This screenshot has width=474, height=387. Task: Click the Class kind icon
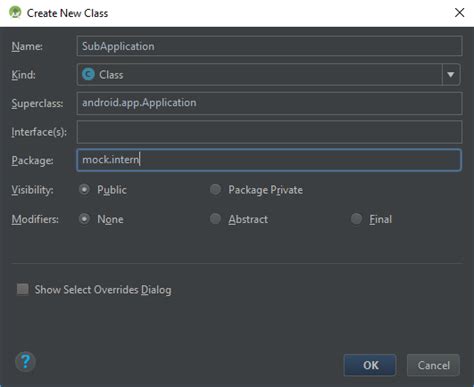coord(88,74)
